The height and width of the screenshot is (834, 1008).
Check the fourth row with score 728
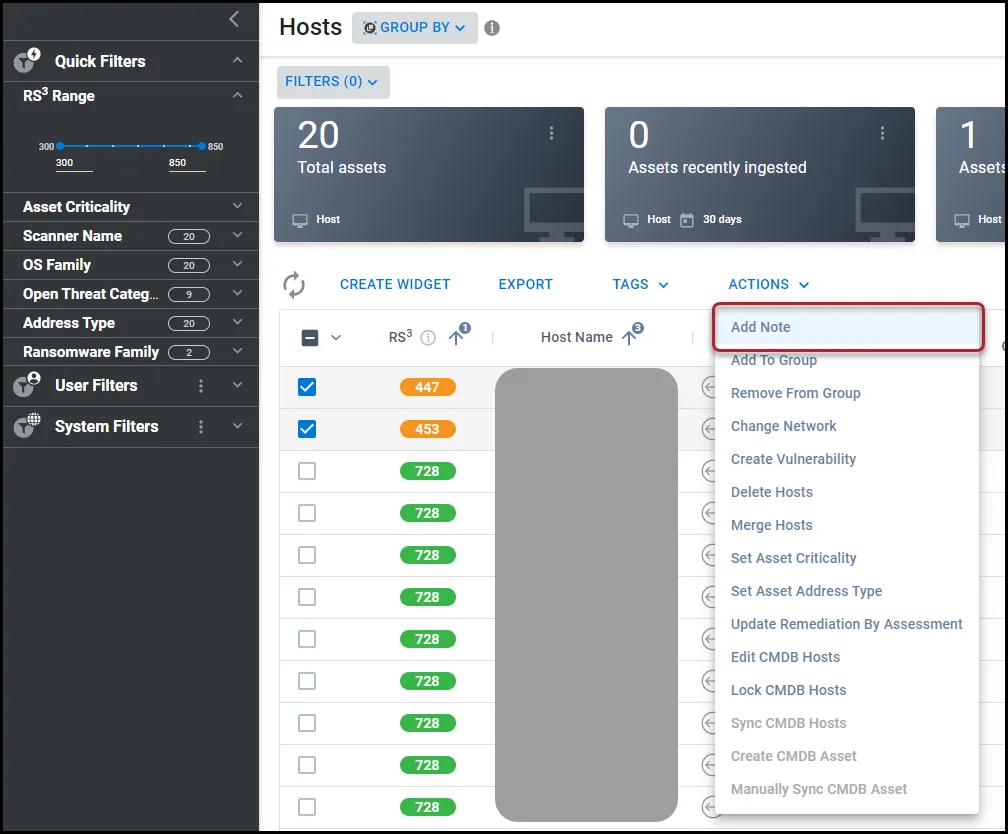(x=307, y=597)
